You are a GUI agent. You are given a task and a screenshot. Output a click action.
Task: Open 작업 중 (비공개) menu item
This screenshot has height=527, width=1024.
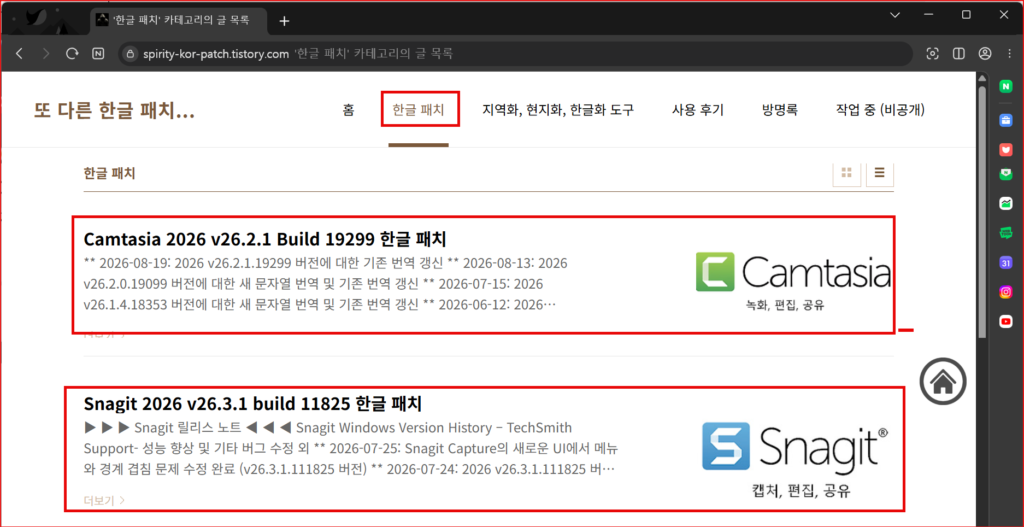(x=880, y=110)
